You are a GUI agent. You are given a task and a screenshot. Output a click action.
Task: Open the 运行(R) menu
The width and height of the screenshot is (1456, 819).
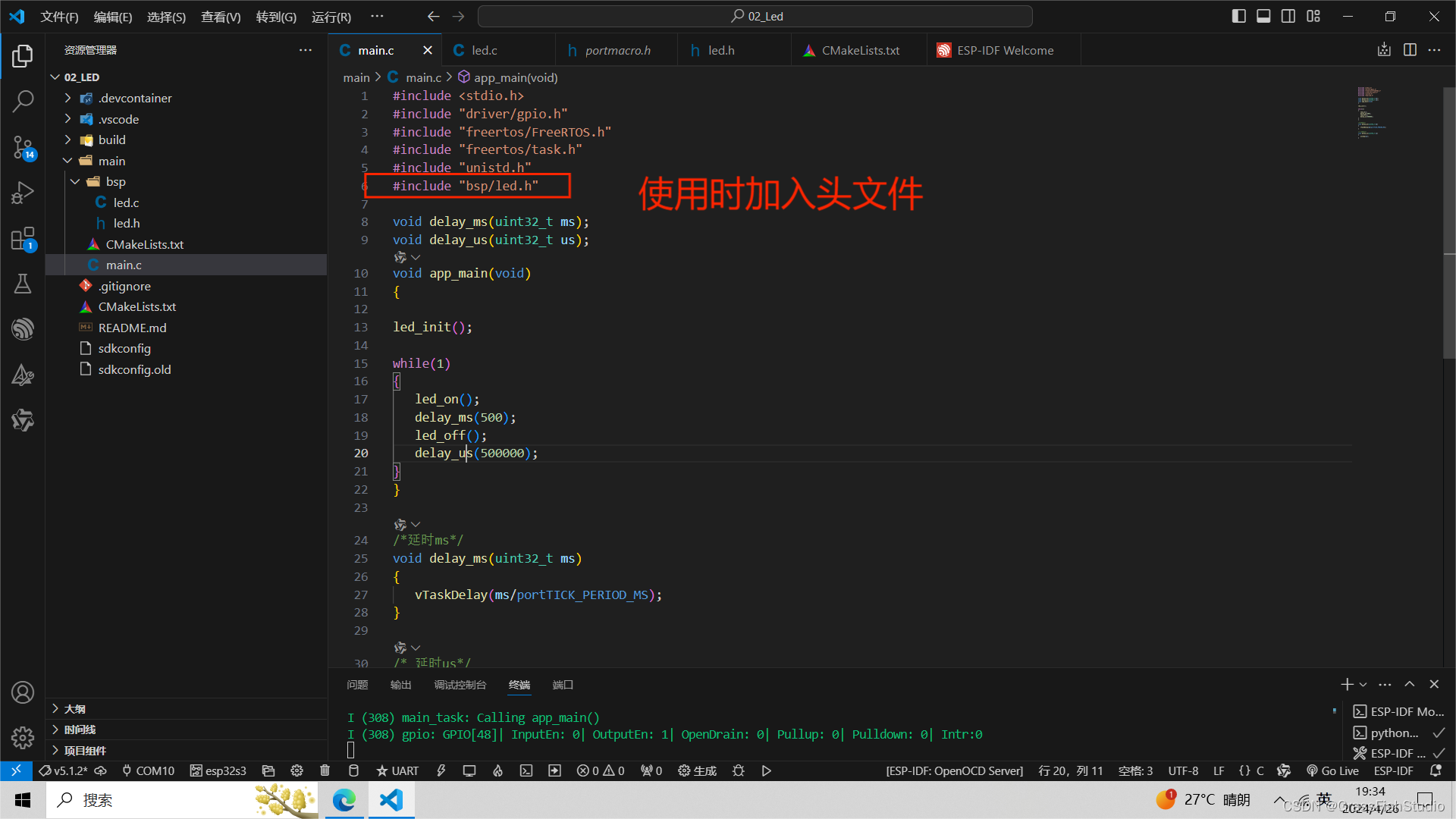331,16
